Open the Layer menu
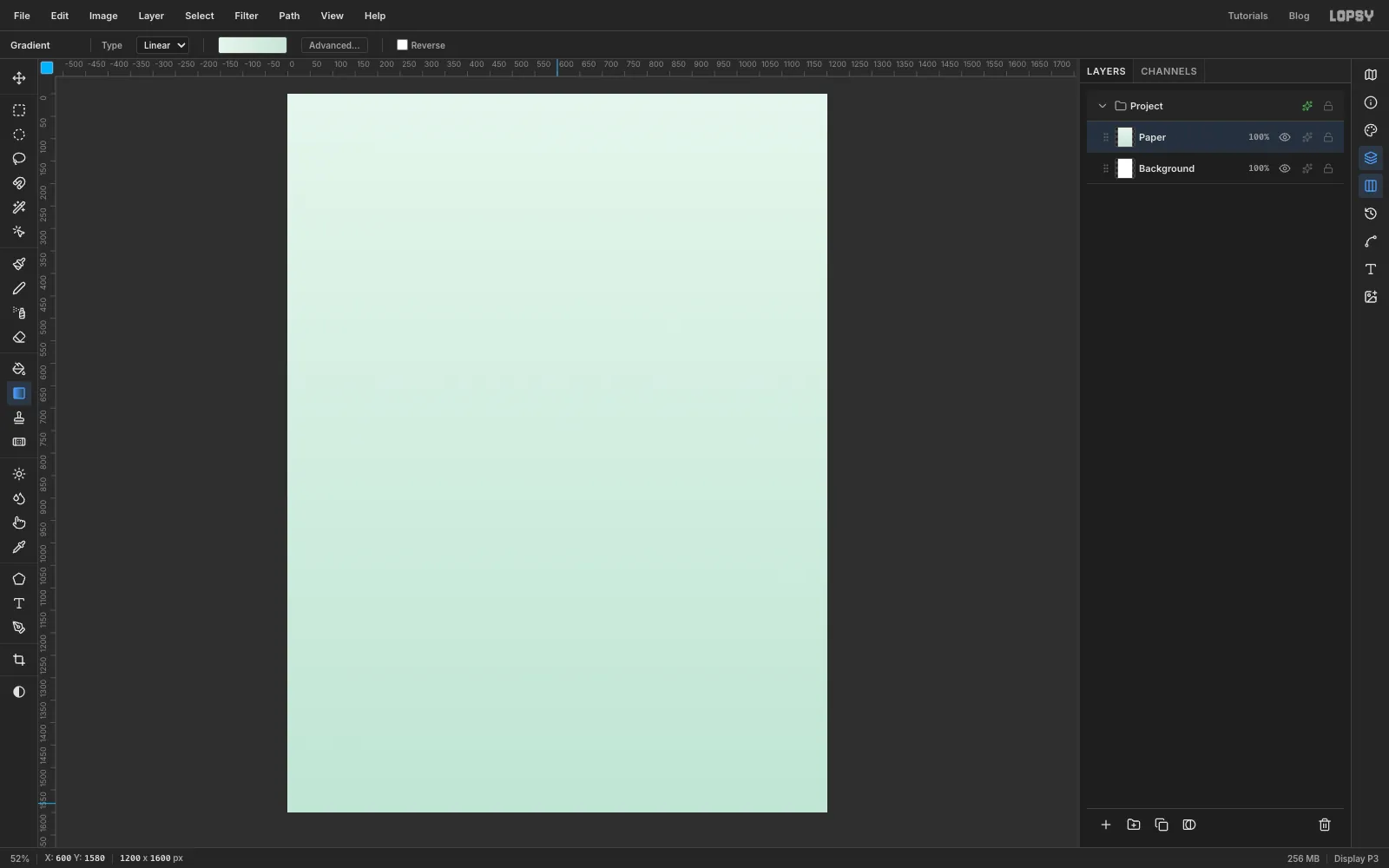 click(x=151, y=16)
